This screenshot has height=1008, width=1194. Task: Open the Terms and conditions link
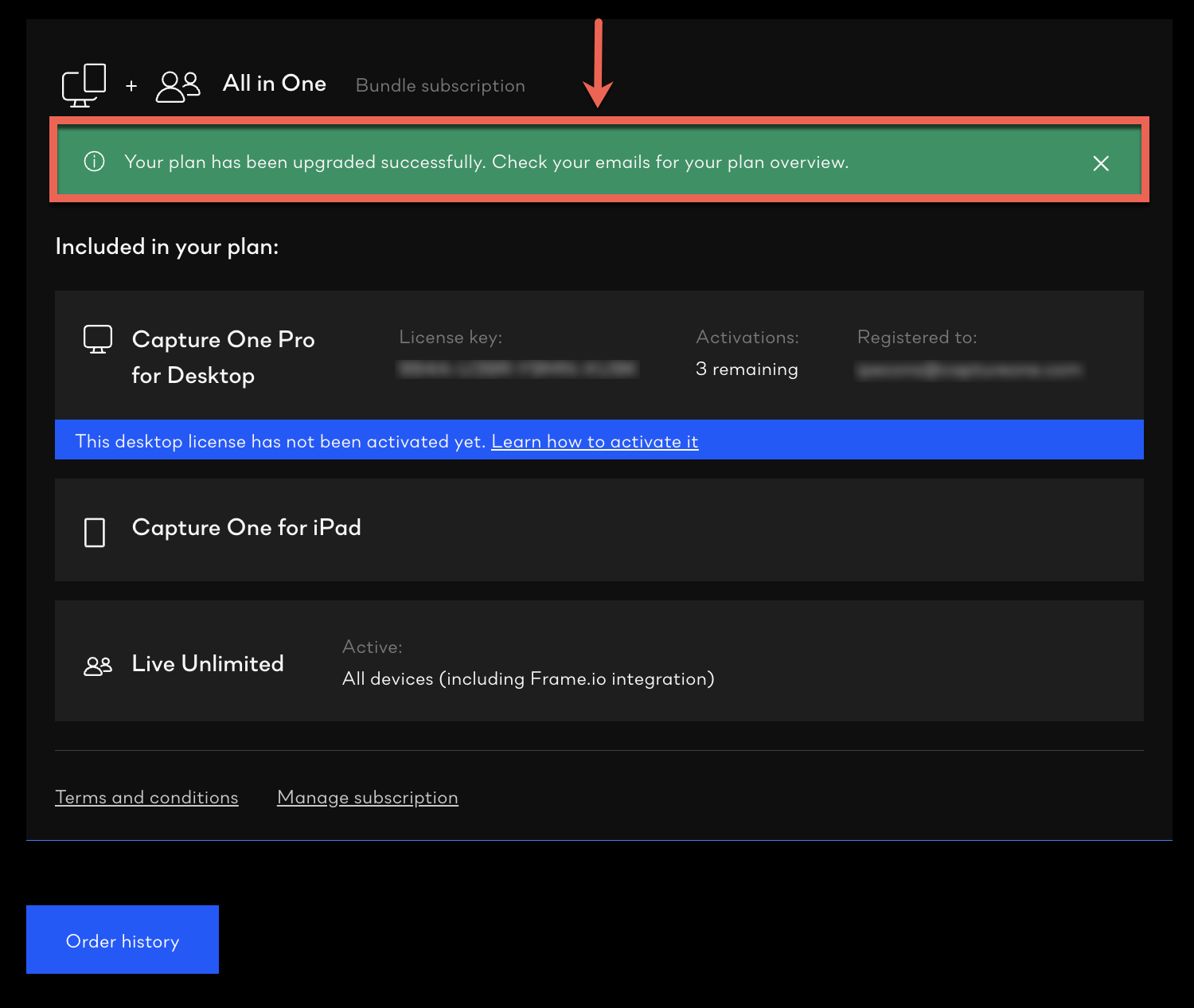[x=146, y=797]
